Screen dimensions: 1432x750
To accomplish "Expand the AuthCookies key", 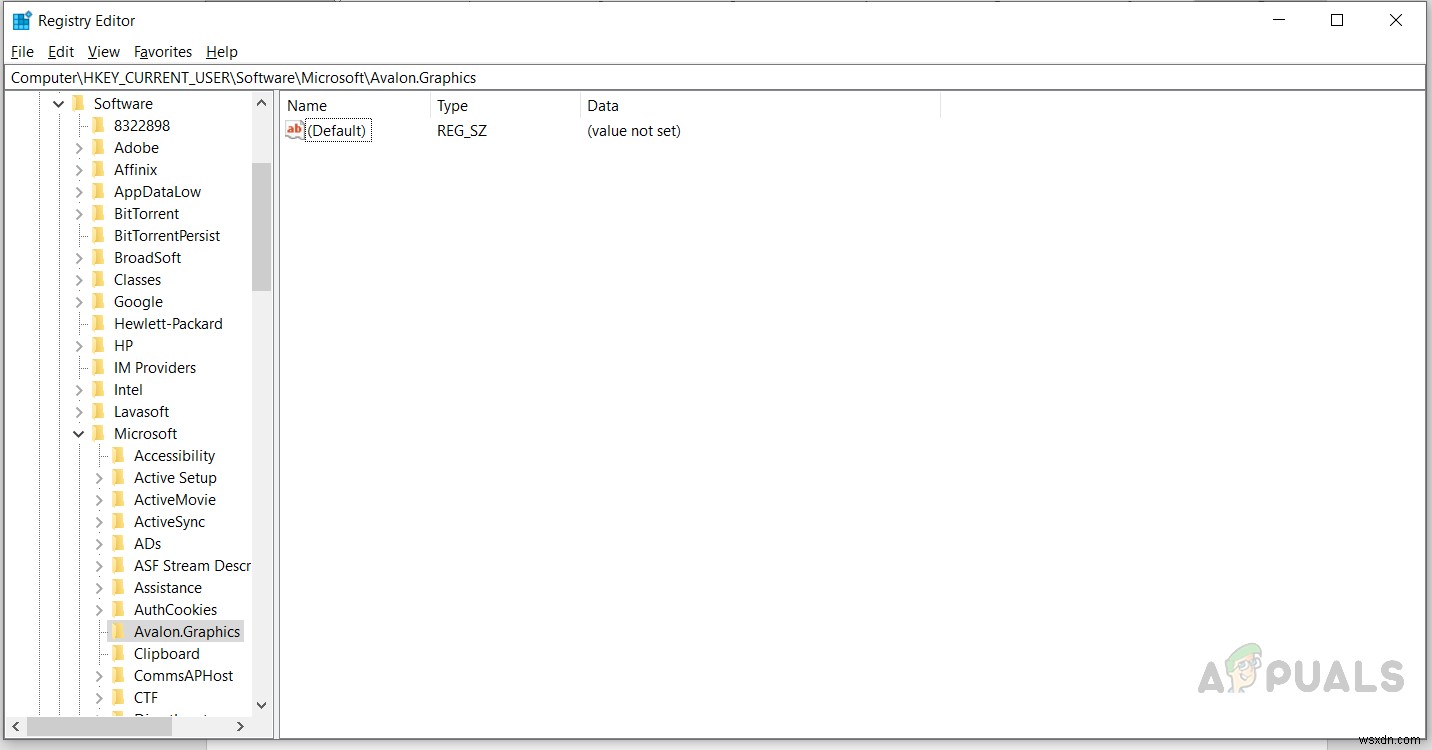I will point(99,609).
